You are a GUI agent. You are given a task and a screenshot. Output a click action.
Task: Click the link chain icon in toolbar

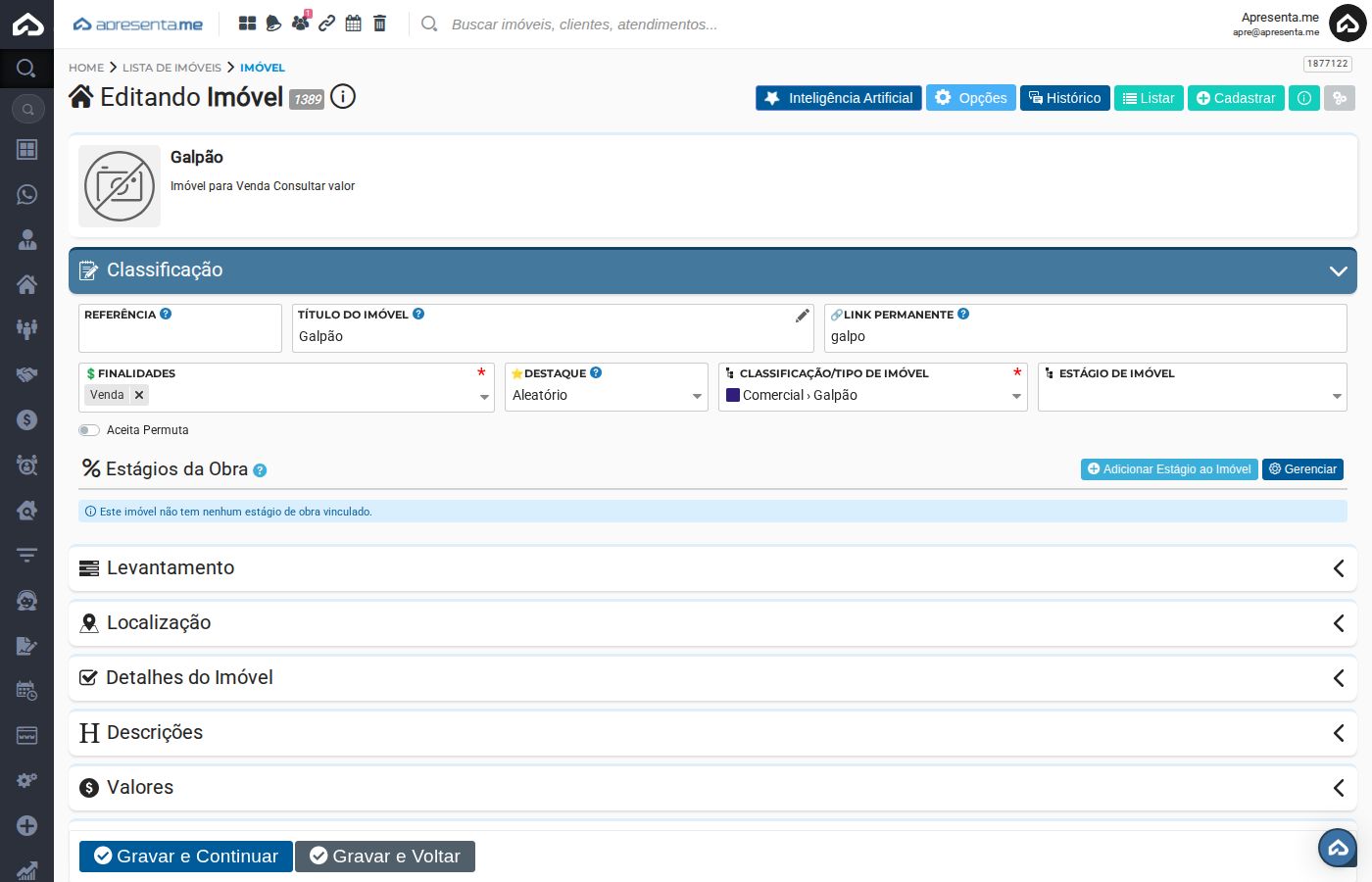(x=327, y=24)
